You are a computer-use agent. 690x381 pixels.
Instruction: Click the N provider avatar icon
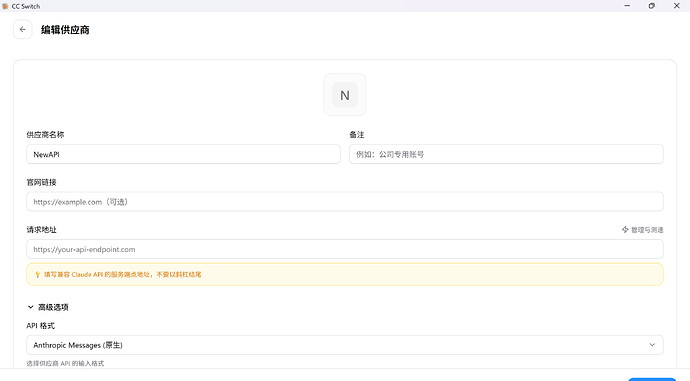pyautogui.click(x=345, y=95)
